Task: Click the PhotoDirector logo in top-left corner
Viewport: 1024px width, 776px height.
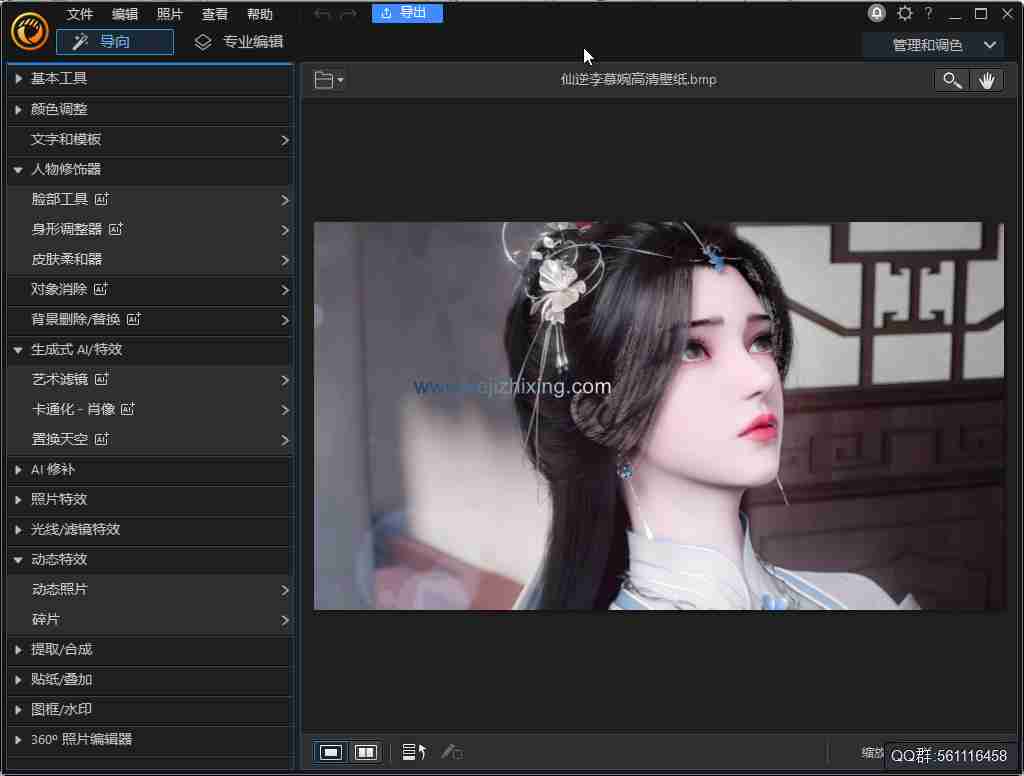Action: point(29,31)
